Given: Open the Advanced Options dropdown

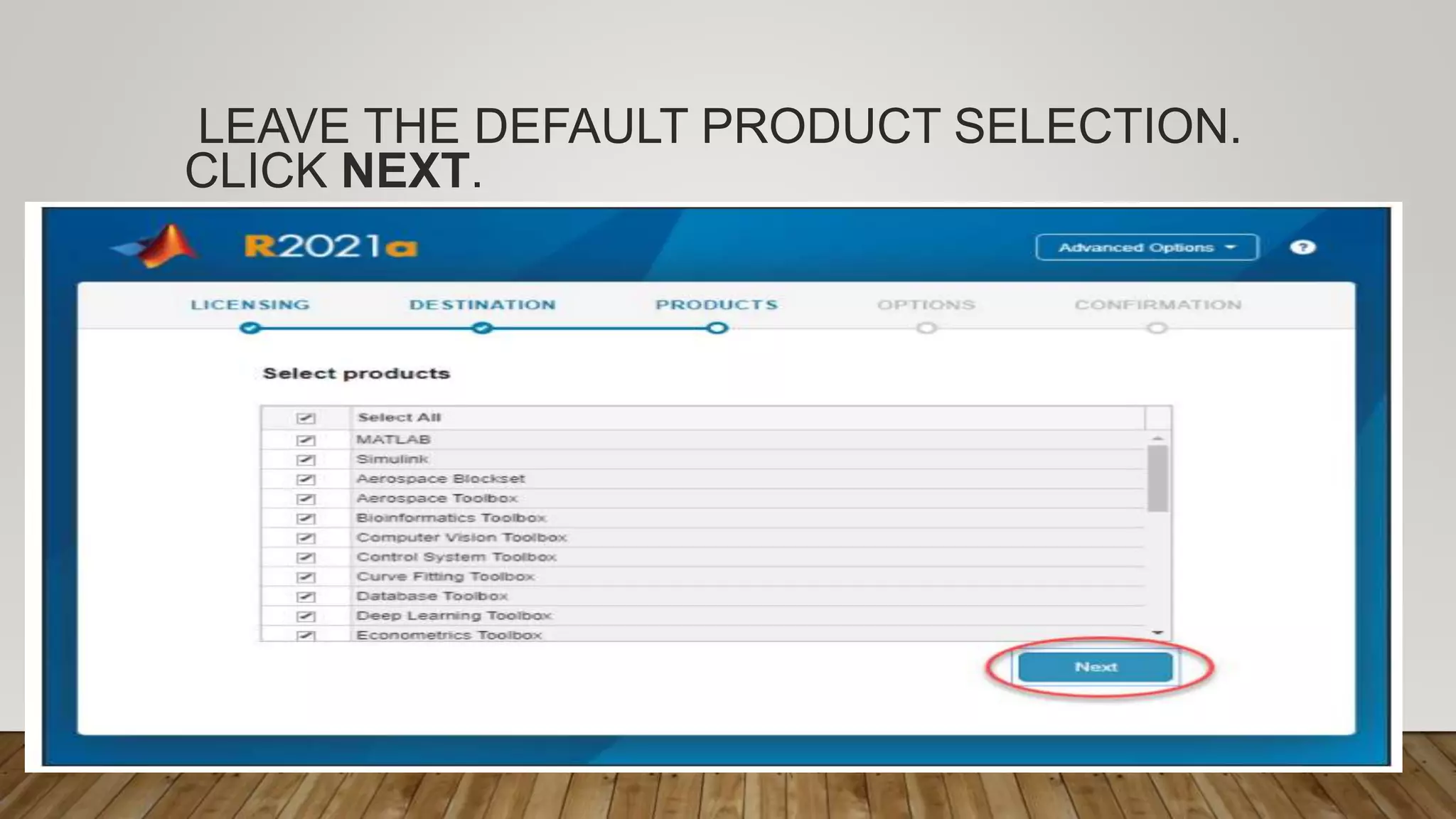Looking at the screenshot, I should [1147, 247].
